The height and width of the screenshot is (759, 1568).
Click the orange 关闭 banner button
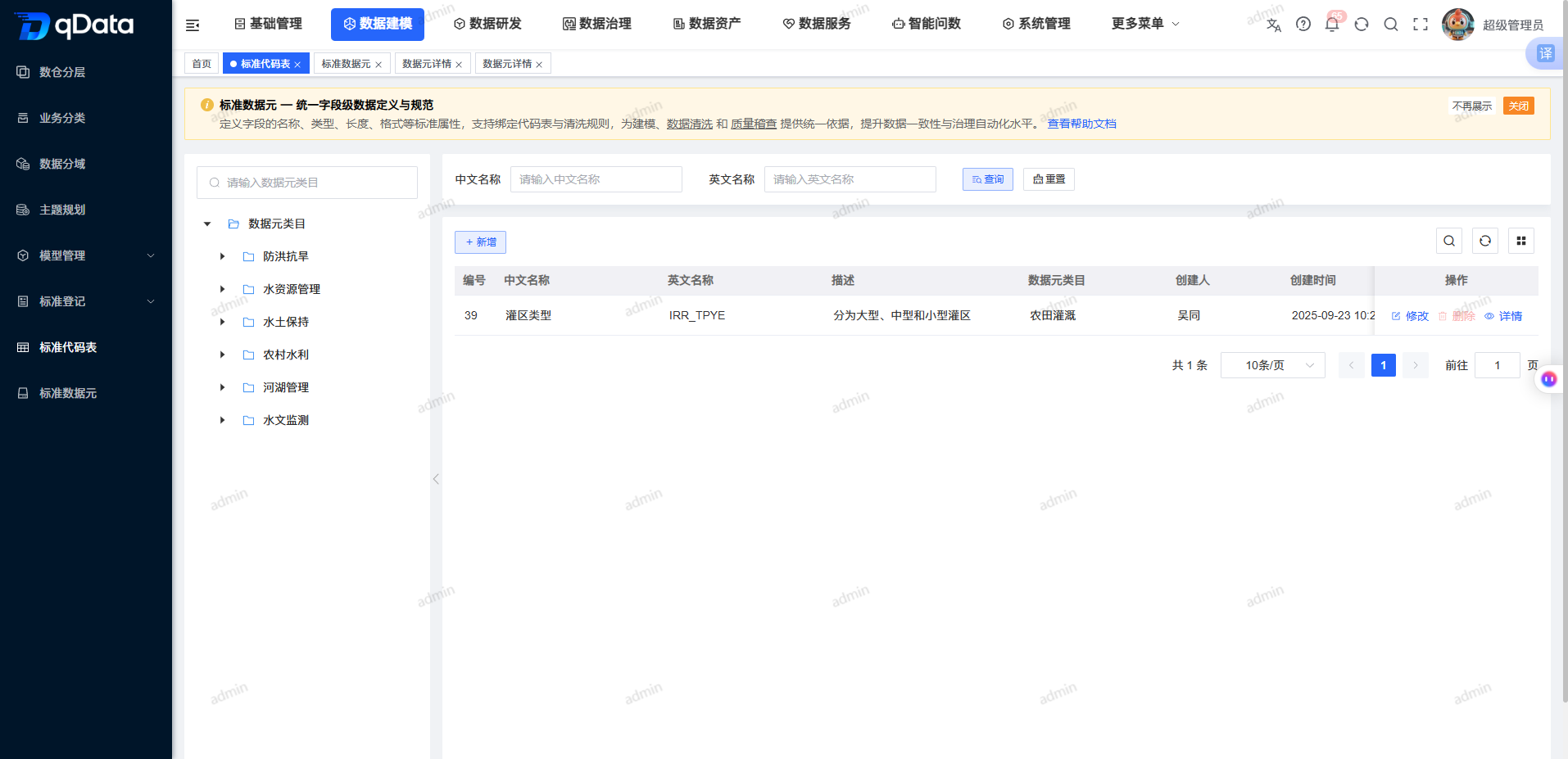coord(1519,106)
